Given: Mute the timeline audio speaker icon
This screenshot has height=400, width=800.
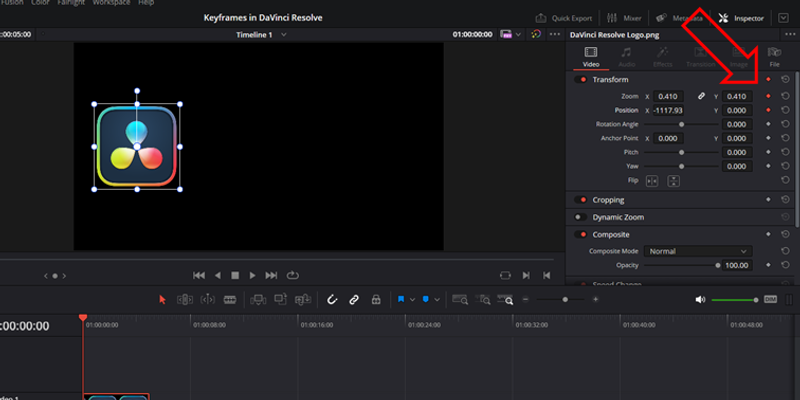Looking at the screenshot, I should 700,299.
